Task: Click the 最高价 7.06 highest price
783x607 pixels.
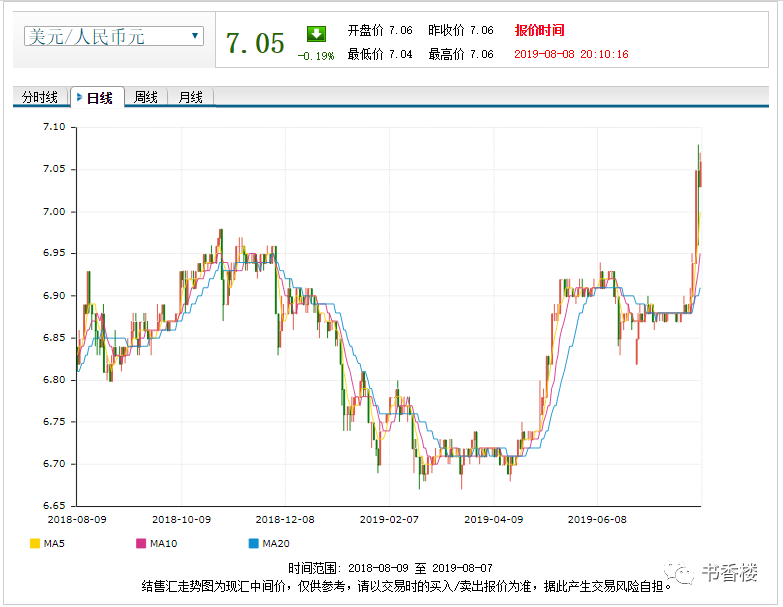Action: [x=460, y=54]
